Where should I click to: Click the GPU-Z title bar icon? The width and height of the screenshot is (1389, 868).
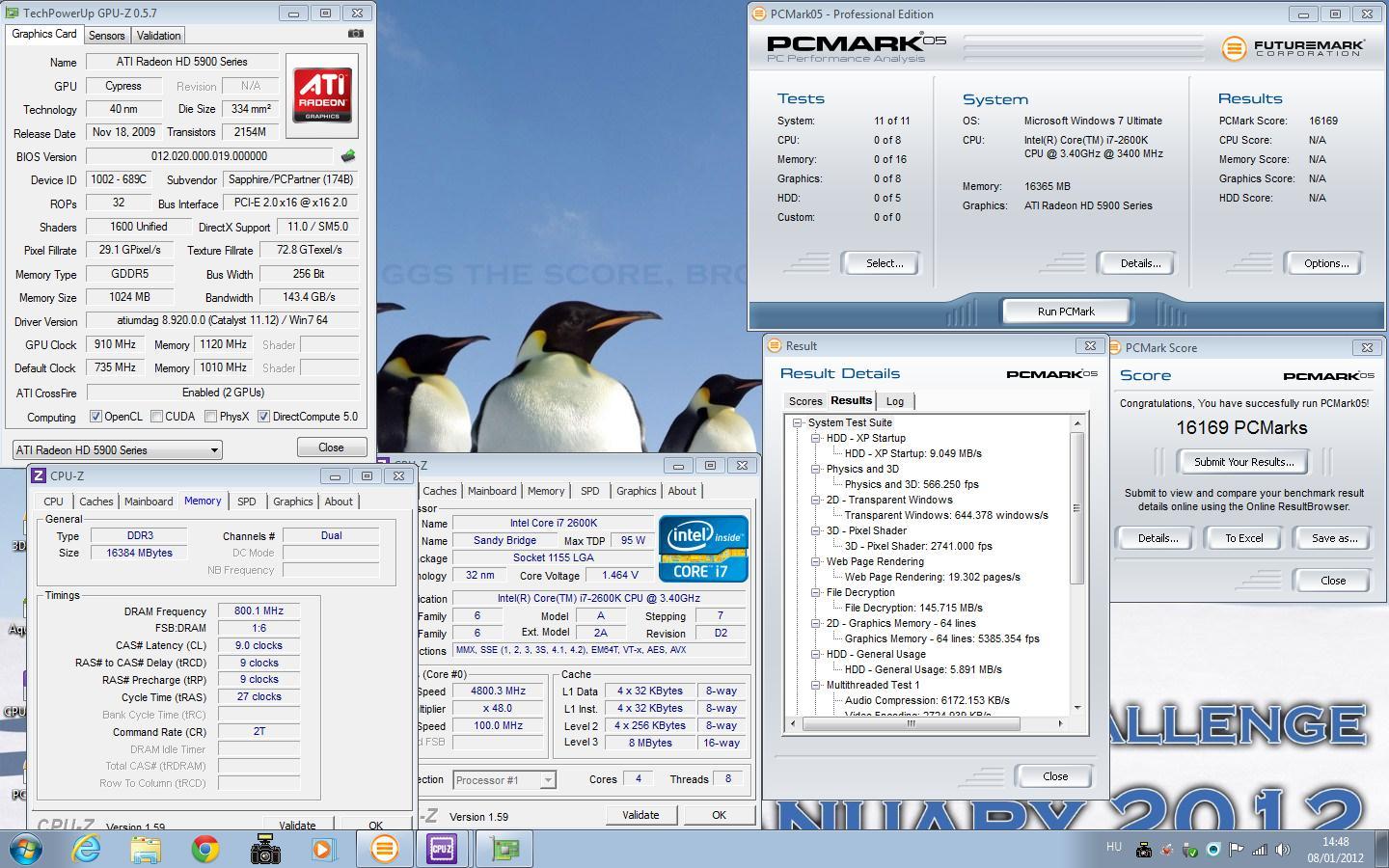[x=12, y=14]
